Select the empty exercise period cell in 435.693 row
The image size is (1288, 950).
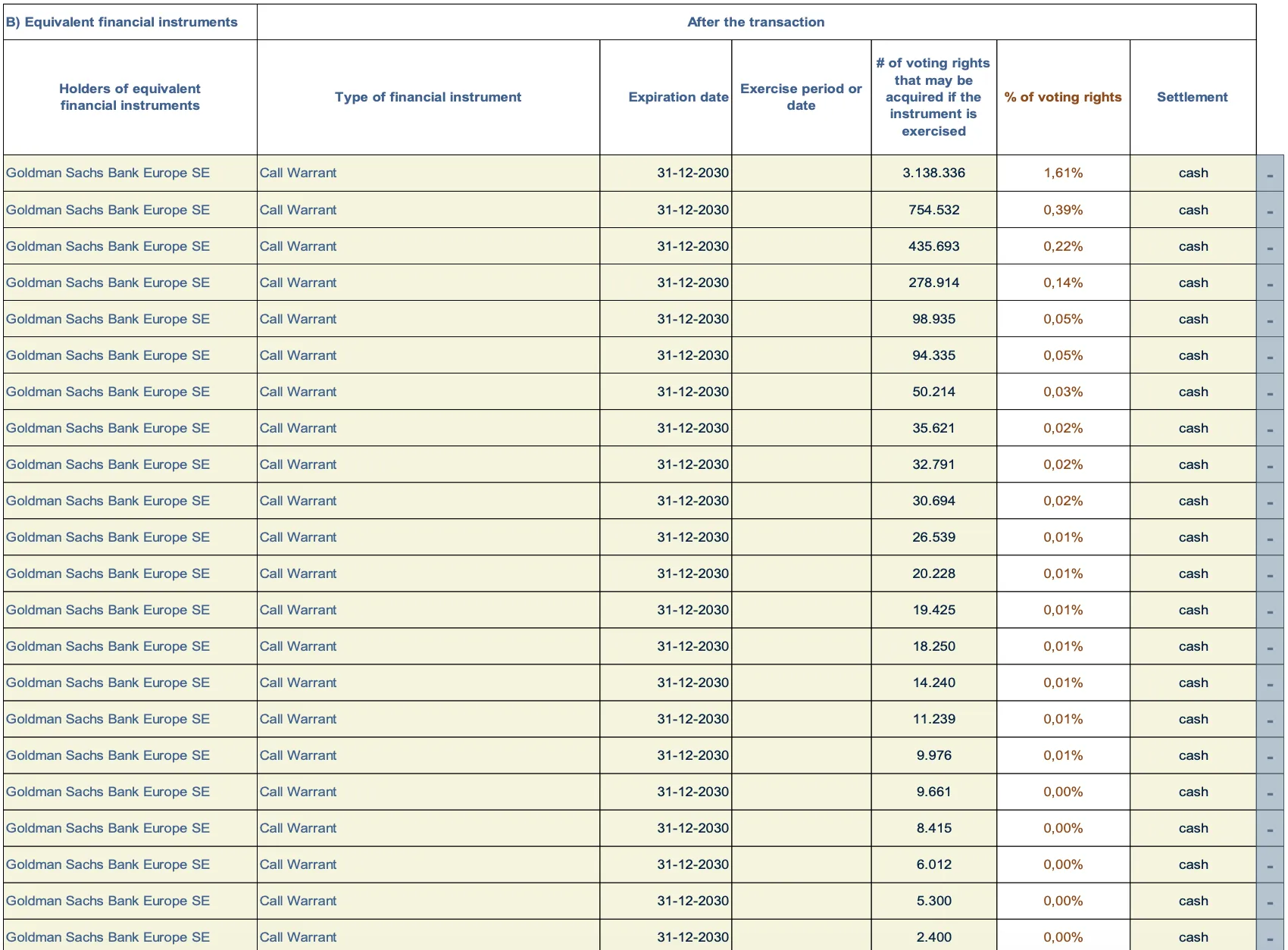[x=802, y=246]
